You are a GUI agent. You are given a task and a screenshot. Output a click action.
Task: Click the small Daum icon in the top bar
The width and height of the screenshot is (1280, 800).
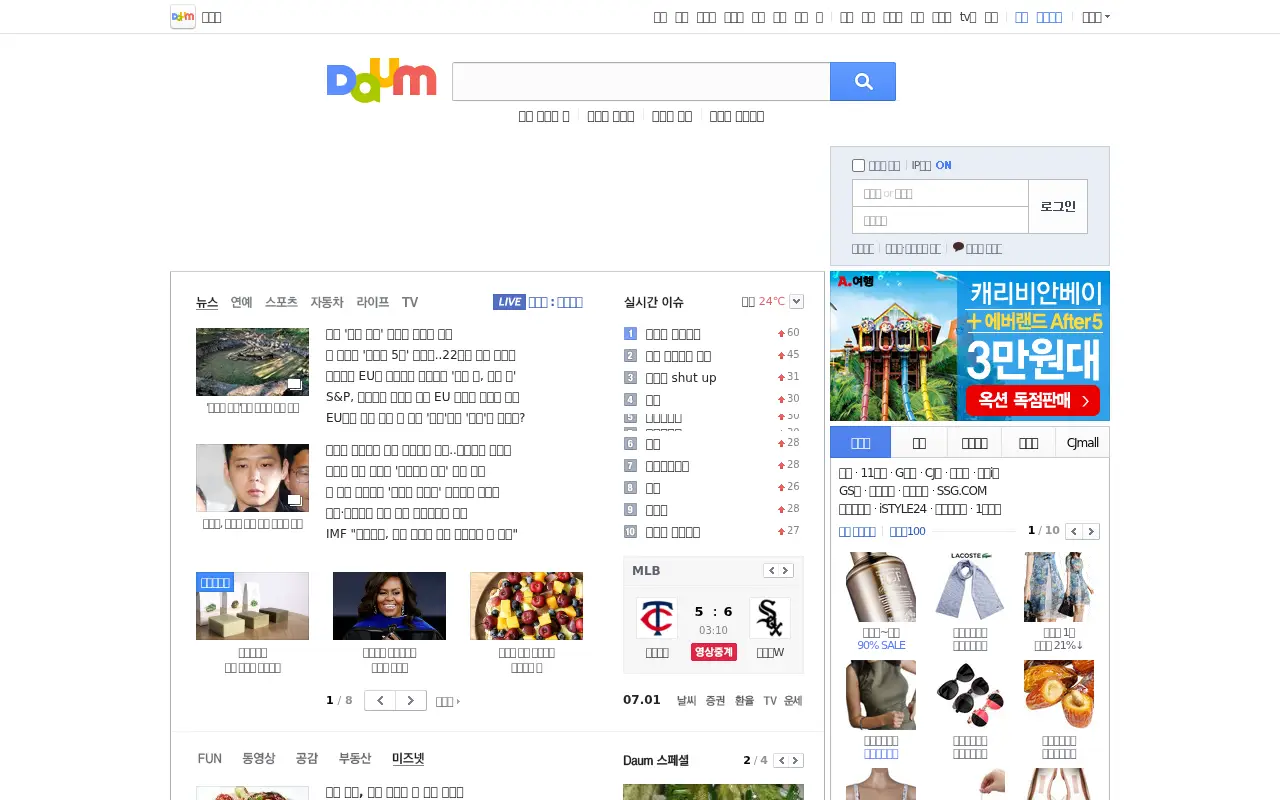tap(182, 17)
